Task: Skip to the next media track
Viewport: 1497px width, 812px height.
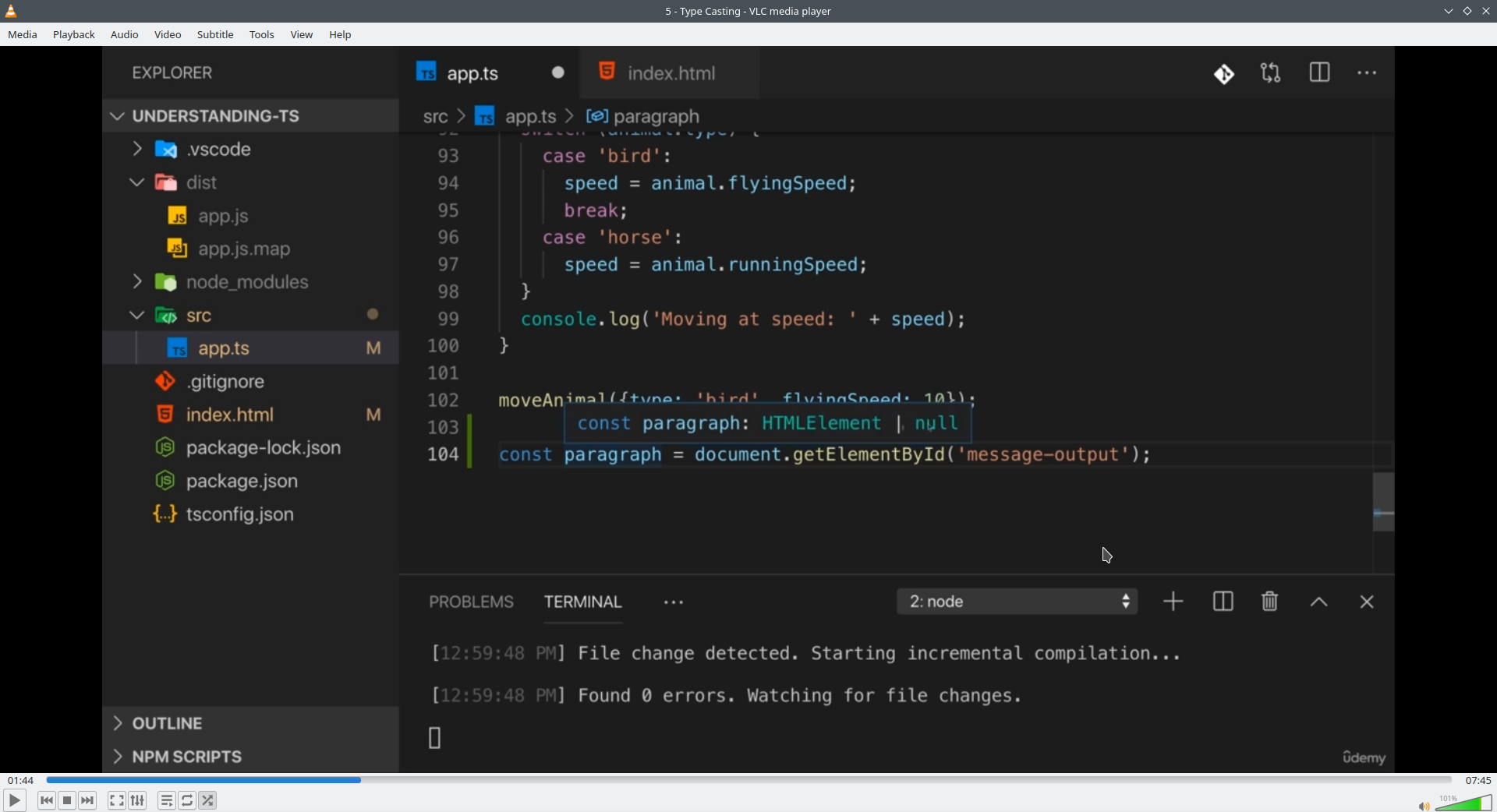Action: [x=88, y=800]
